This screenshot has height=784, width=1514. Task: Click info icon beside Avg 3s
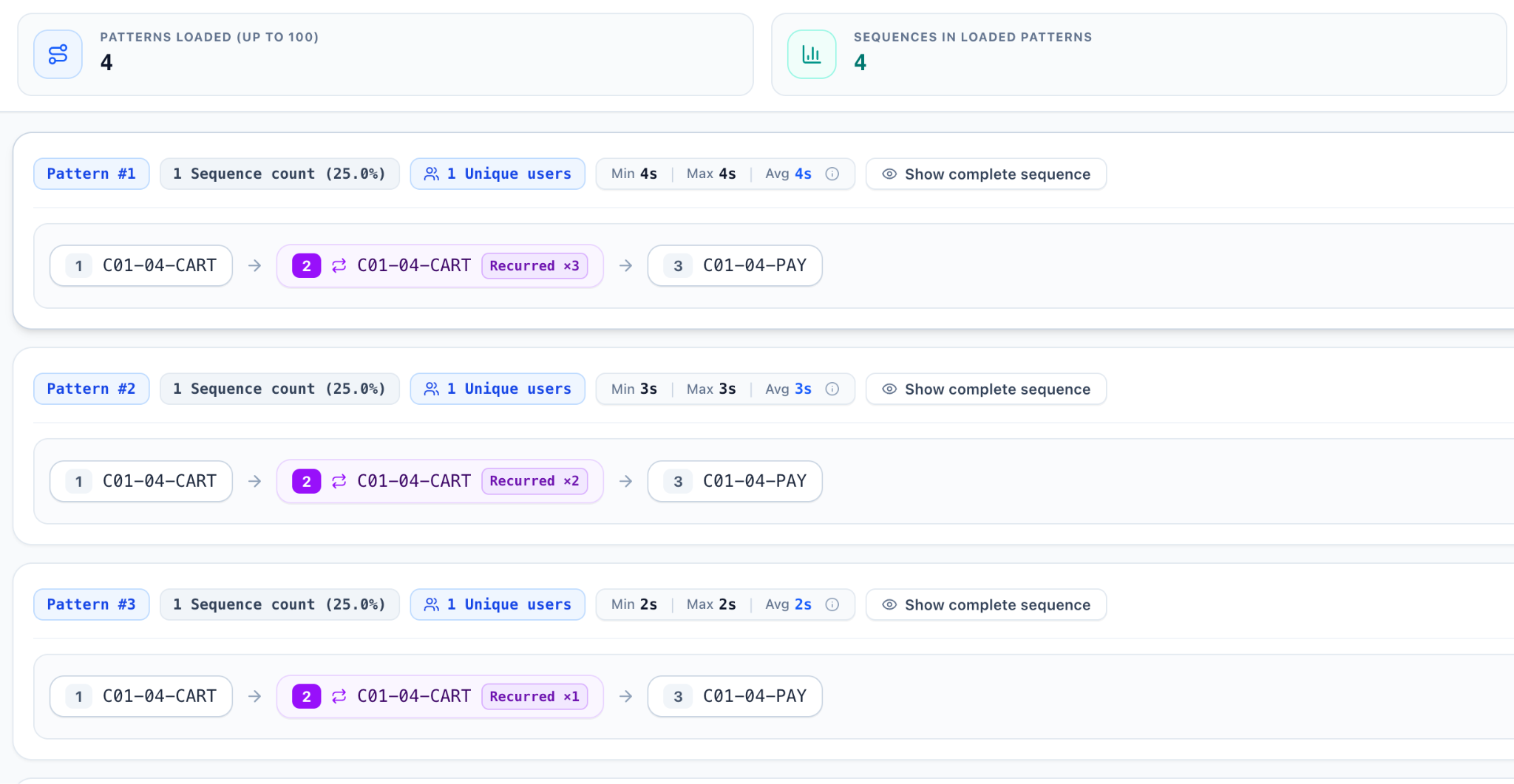pos(832,389)
